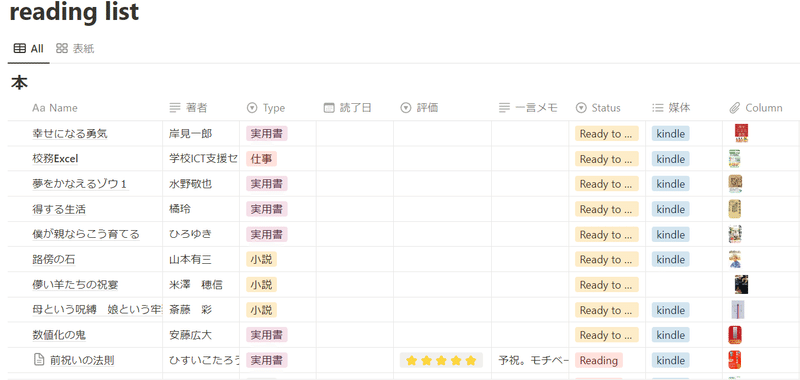Click the cover thumbnail for 儚い羊たちの祝宴

tap(741, 285)
